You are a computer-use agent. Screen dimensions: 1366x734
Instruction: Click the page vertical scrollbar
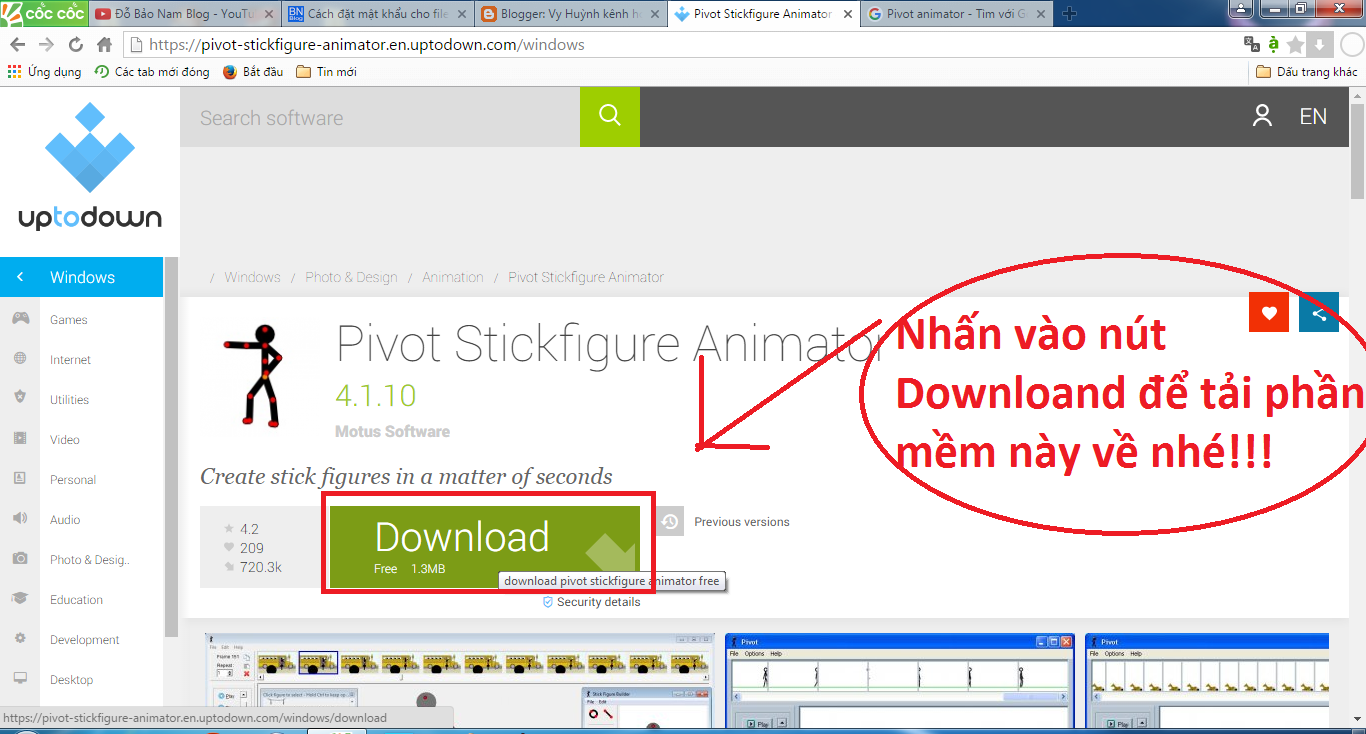coord(1358,150)
